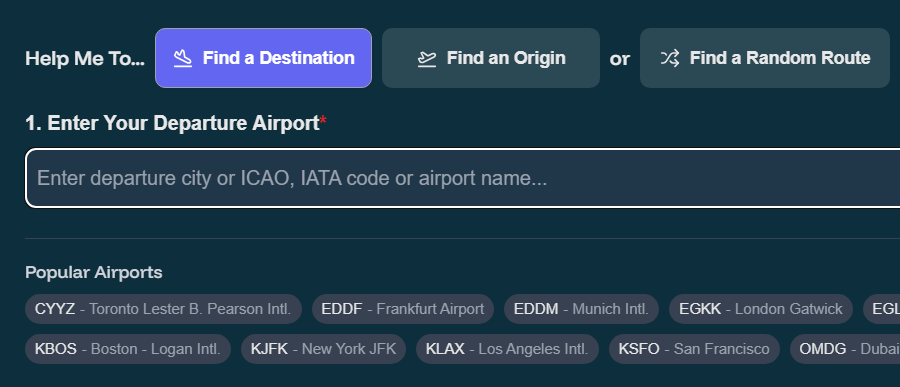900x387 pixels.
Task: Choose EDDM Munich Intl. airport chip
Action: [581, 309]
